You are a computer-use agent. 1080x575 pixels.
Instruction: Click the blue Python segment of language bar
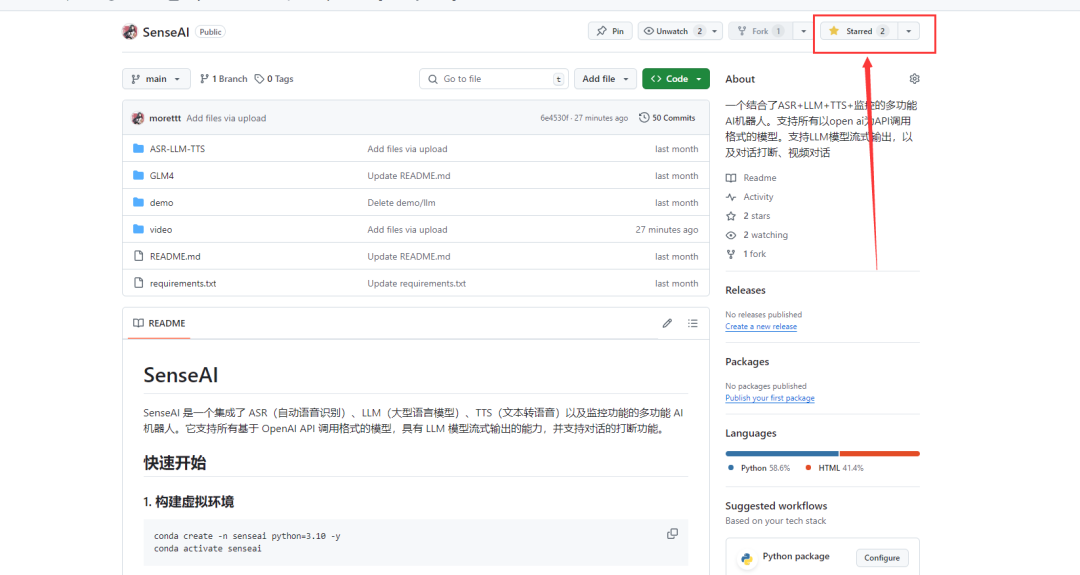(782, 453)
